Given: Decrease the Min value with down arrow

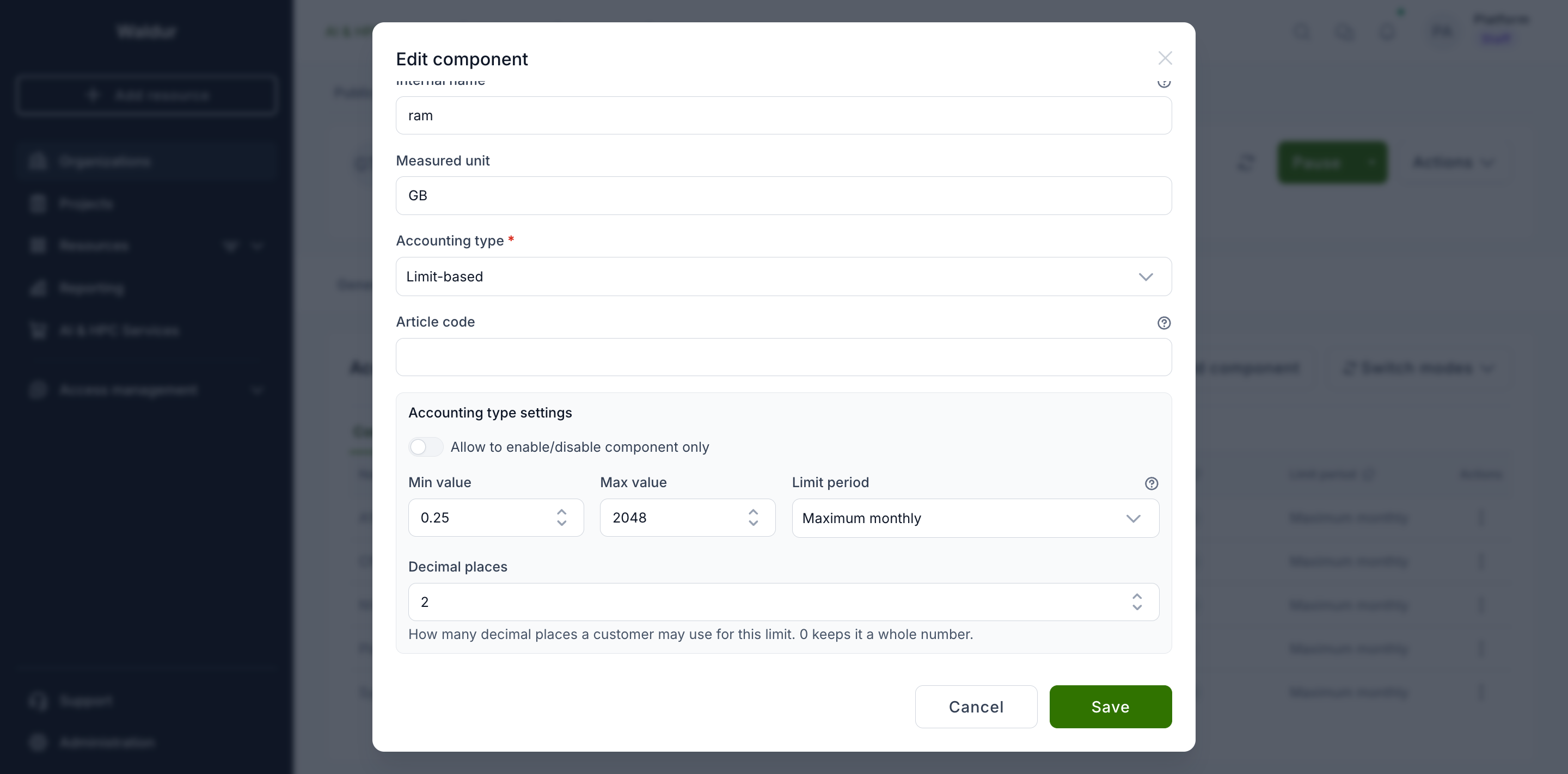Looking at the screenshot, I should pyautogui.click(x=561, y=523).
